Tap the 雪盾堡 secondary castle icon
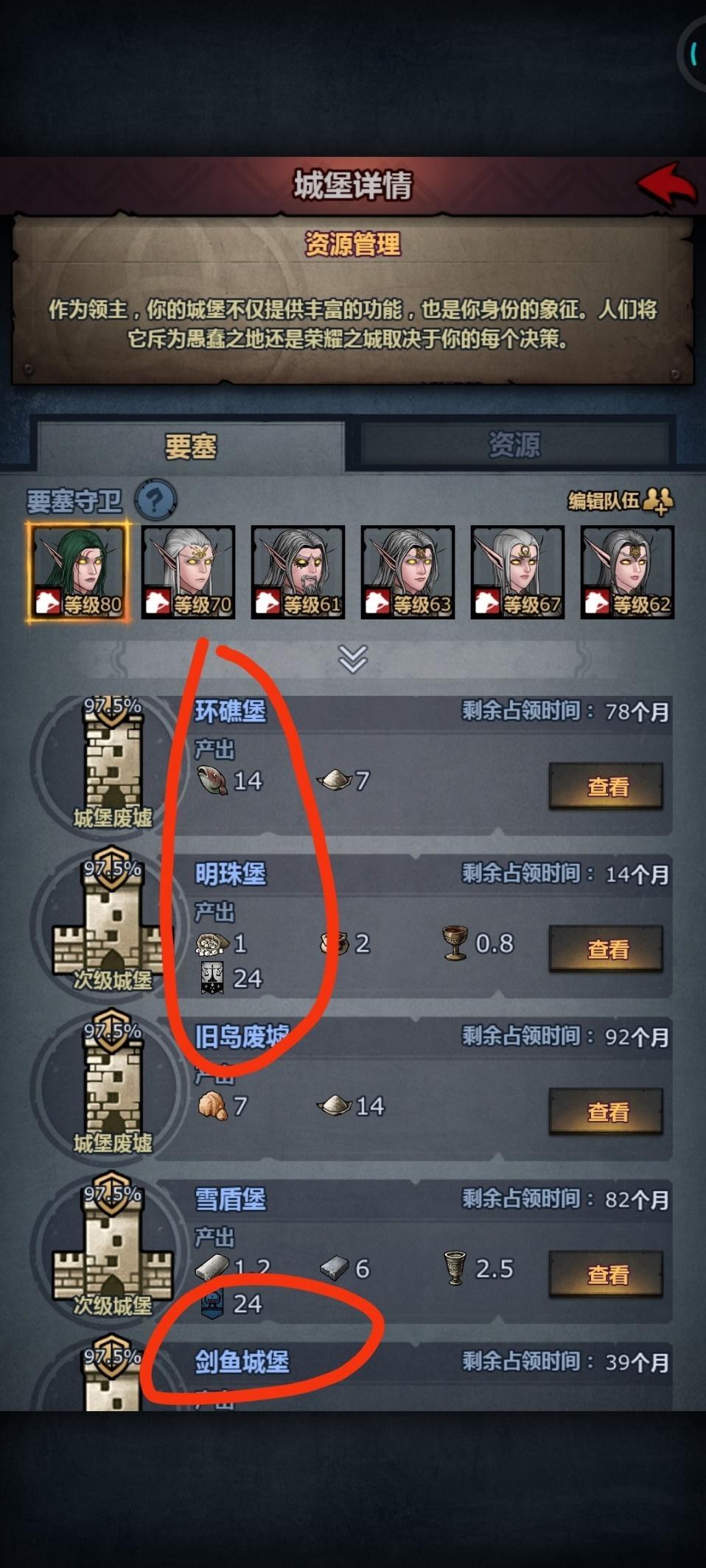The width and height of the screenshot is (706, 1568). coord(112,1254)
